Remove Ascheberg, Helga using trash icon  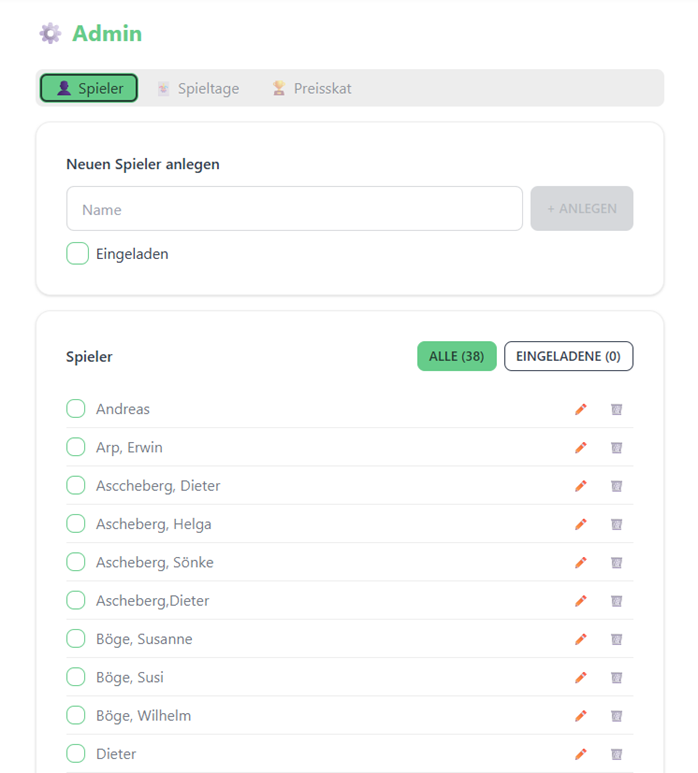[x=616, y=524]
